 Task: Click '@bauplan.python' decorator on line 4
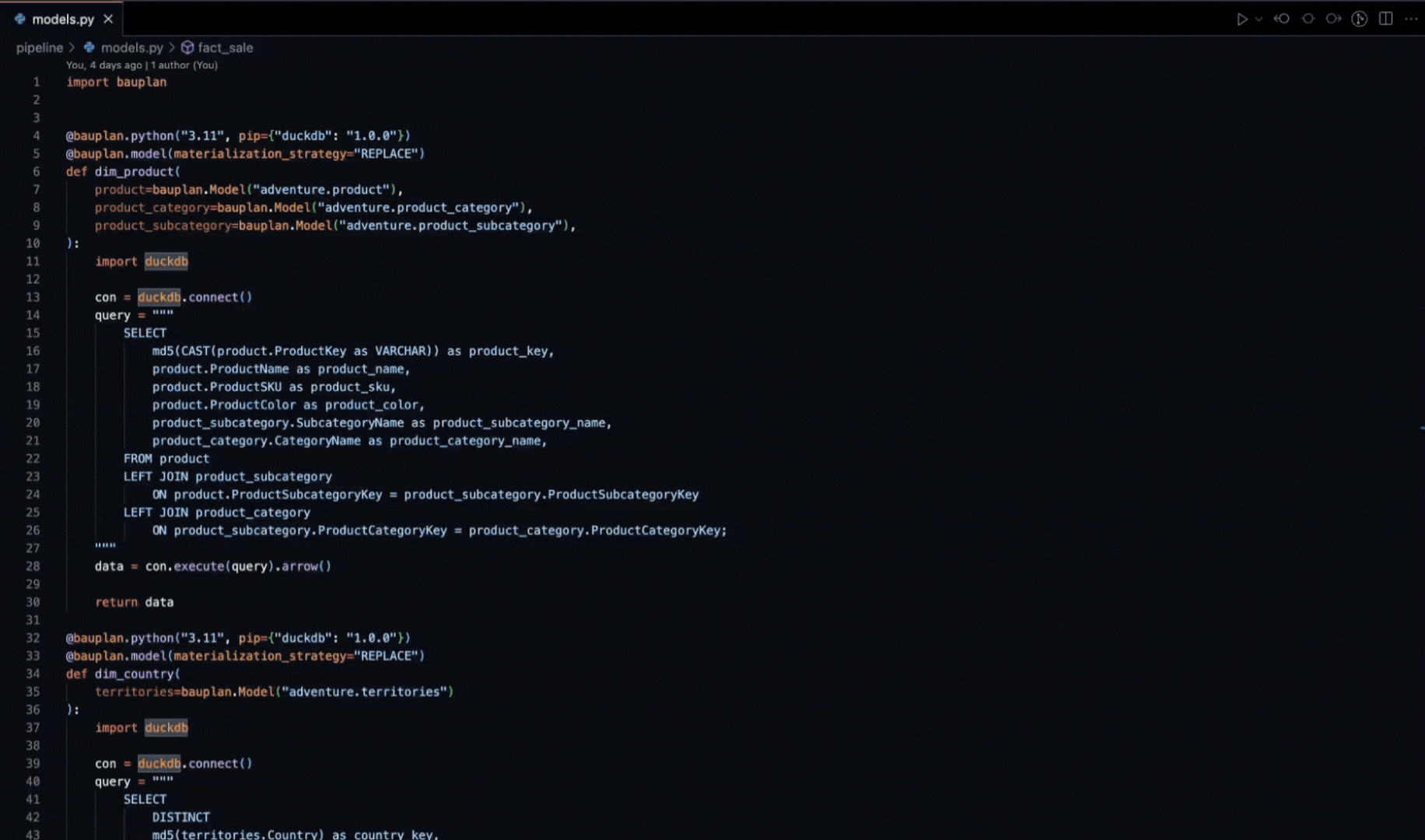[120, 136]
